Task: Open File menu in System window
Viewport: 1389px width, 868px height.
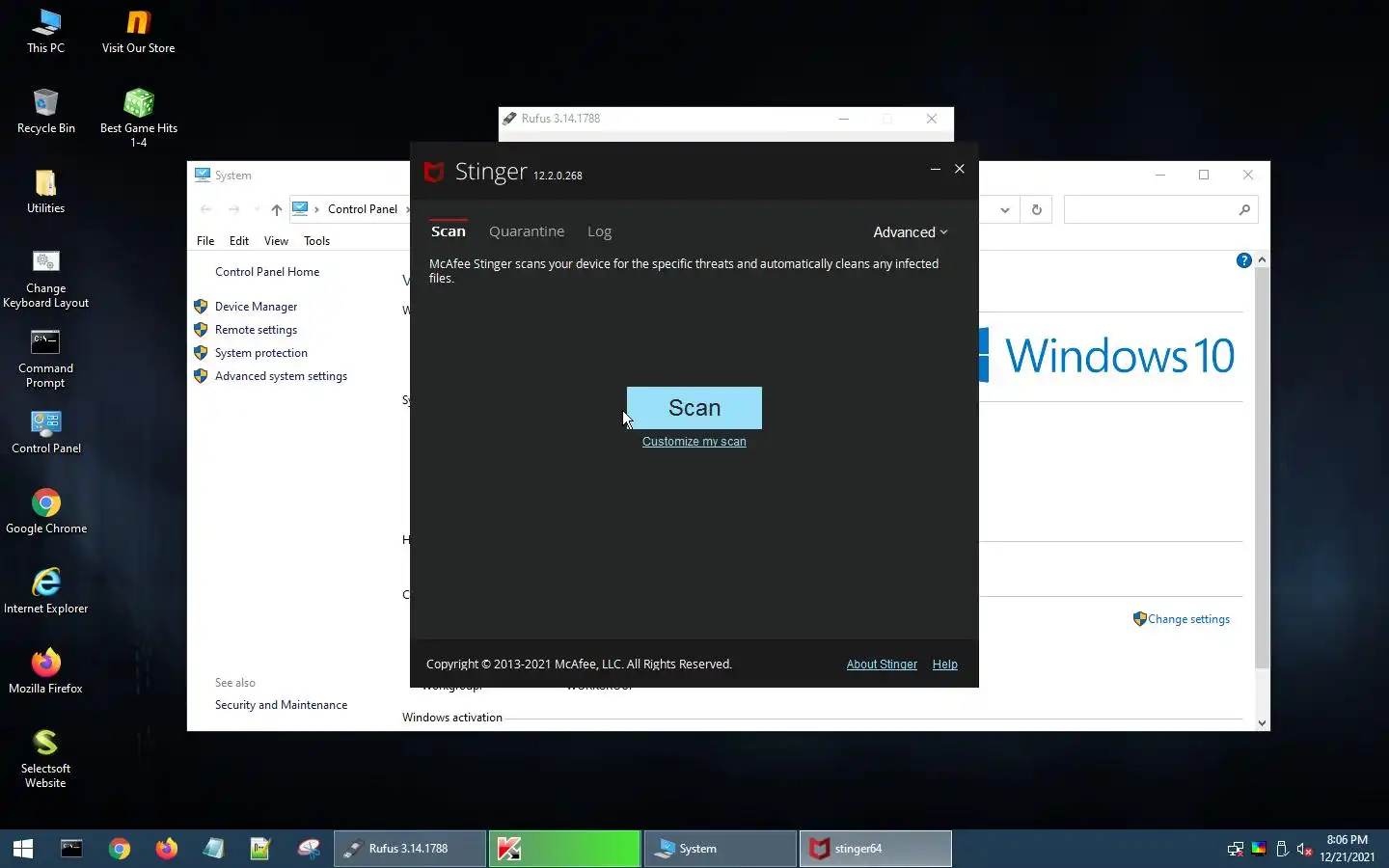Action: 205,241
